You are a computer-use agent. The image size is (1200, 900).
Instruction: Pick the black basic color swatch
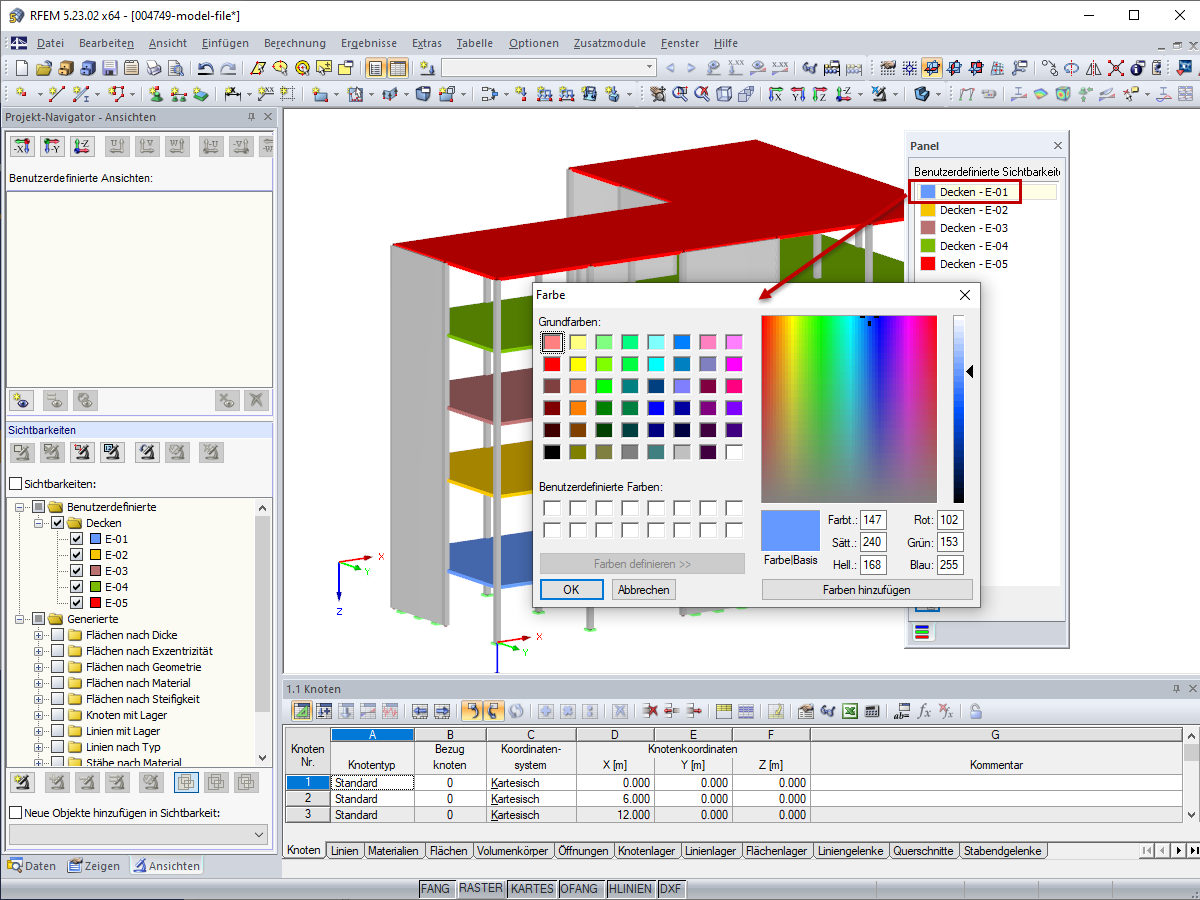[552, 452]
